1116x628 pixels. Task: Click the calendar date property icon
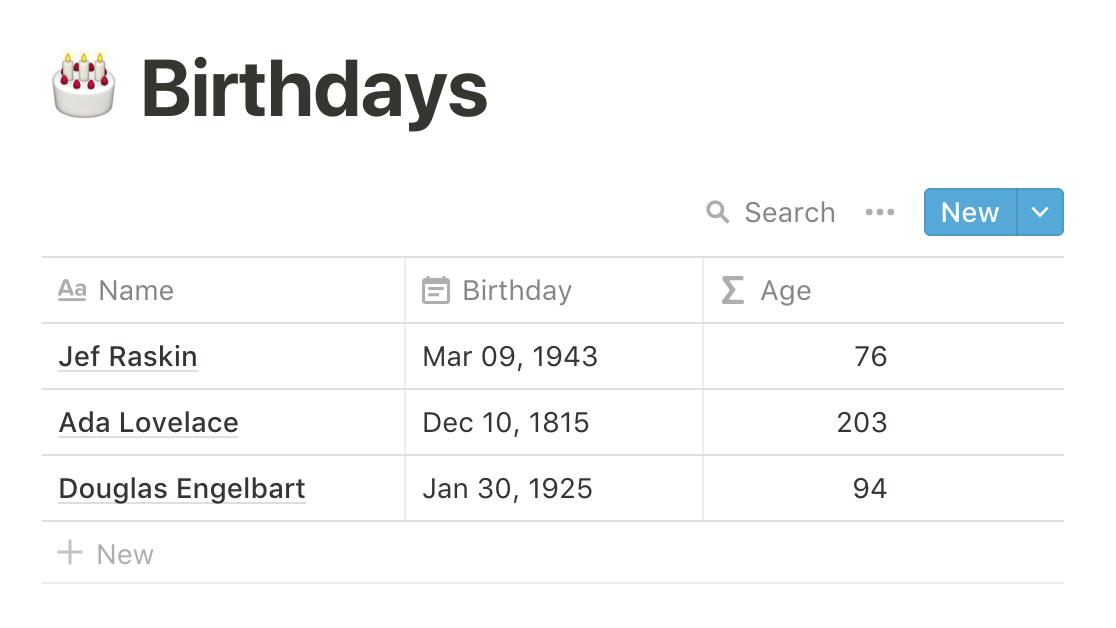pyautogui.click(x=436, y=291)
